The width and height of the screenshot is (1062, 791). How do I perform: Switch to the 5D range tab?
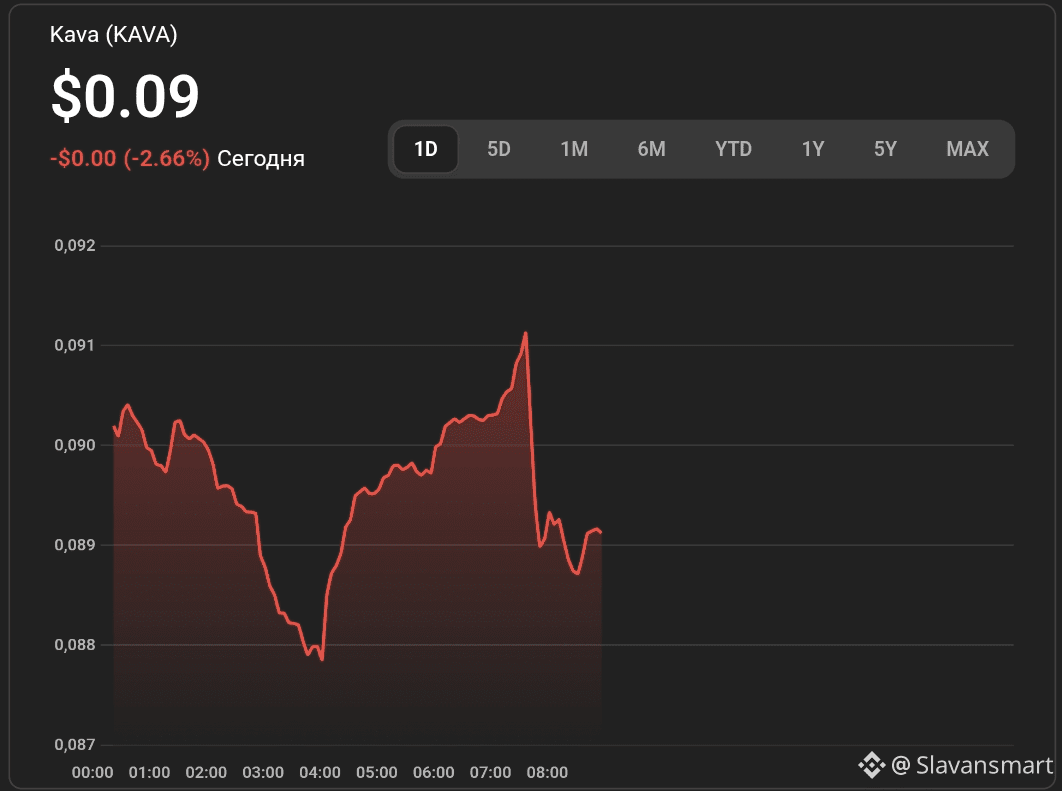pos(498,149)
